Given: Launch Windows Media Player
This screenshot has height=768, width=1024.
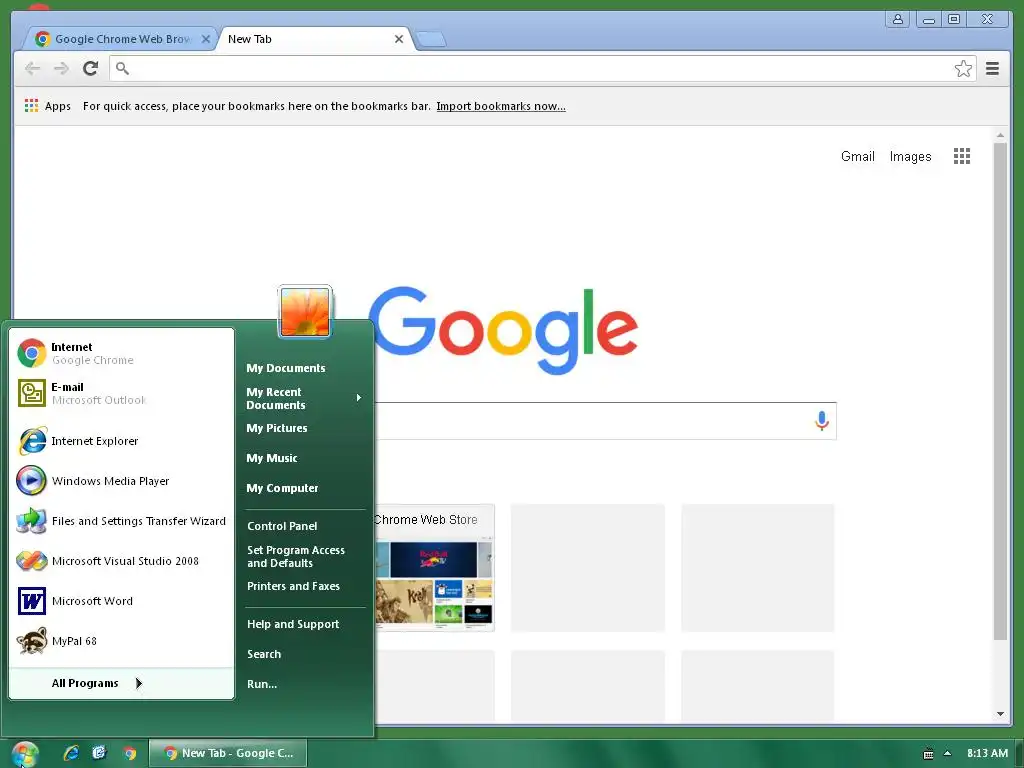Looking at the screenshot, I should pos(121,481).
